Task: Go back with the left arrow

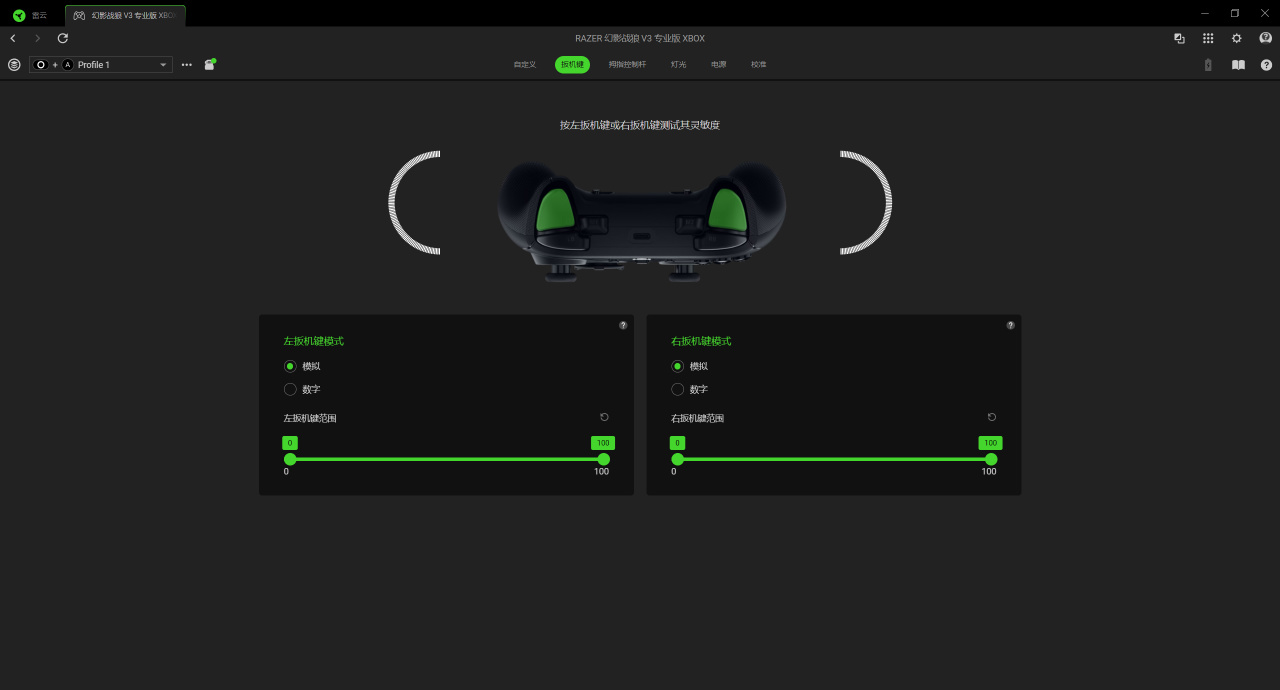Action: [x=13, y=38]
